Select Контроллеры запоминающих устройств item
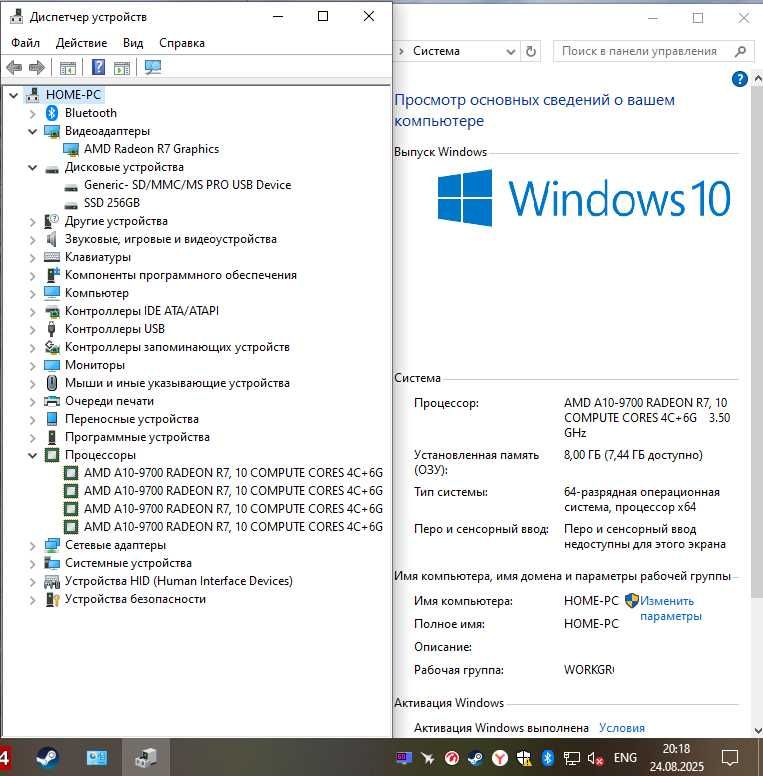Screen dimensions: 763x776 [177, 347]
